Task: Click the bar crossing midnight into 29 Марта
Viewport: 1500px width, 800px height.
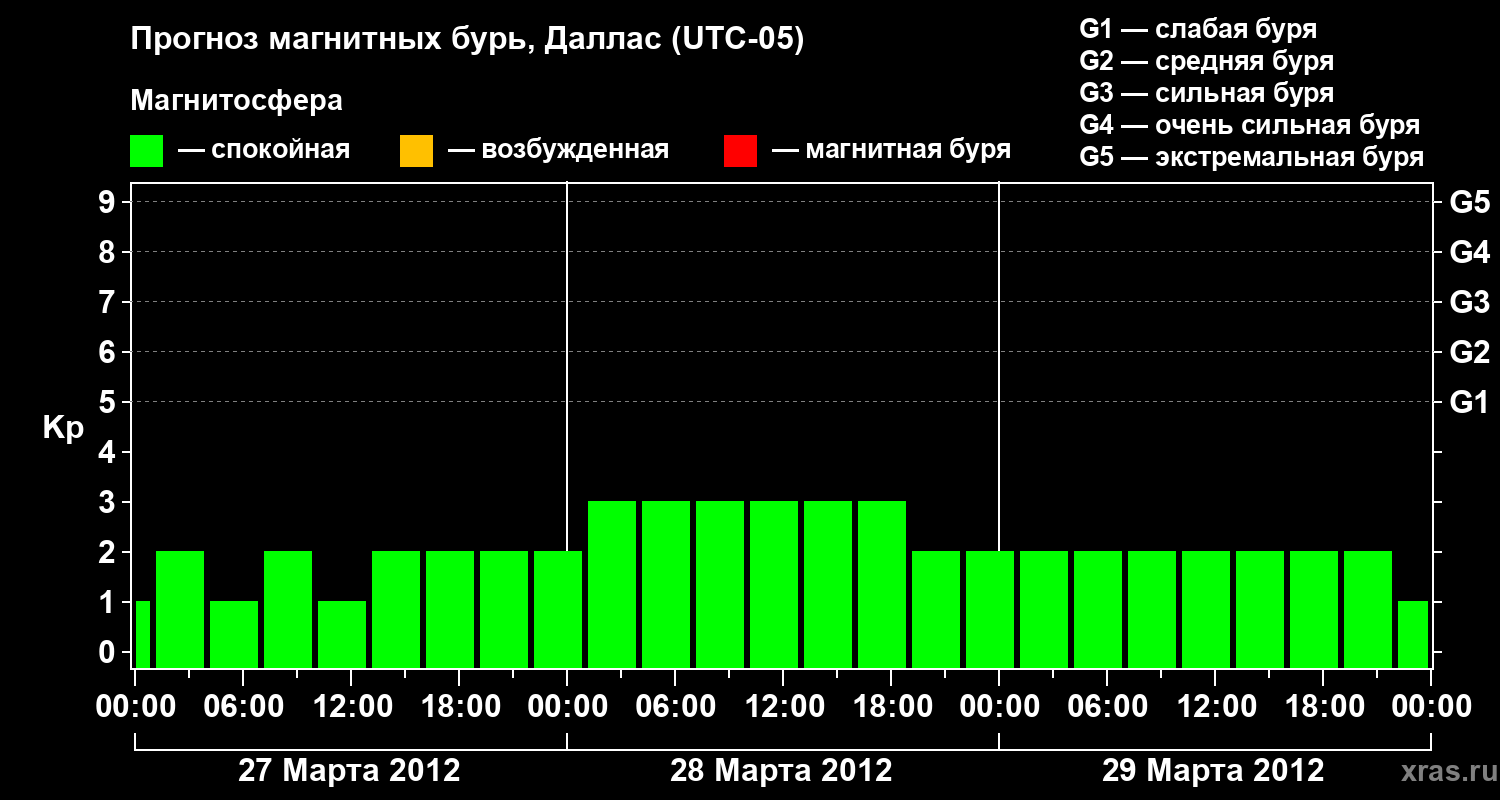Action: (x=990, y=609)
